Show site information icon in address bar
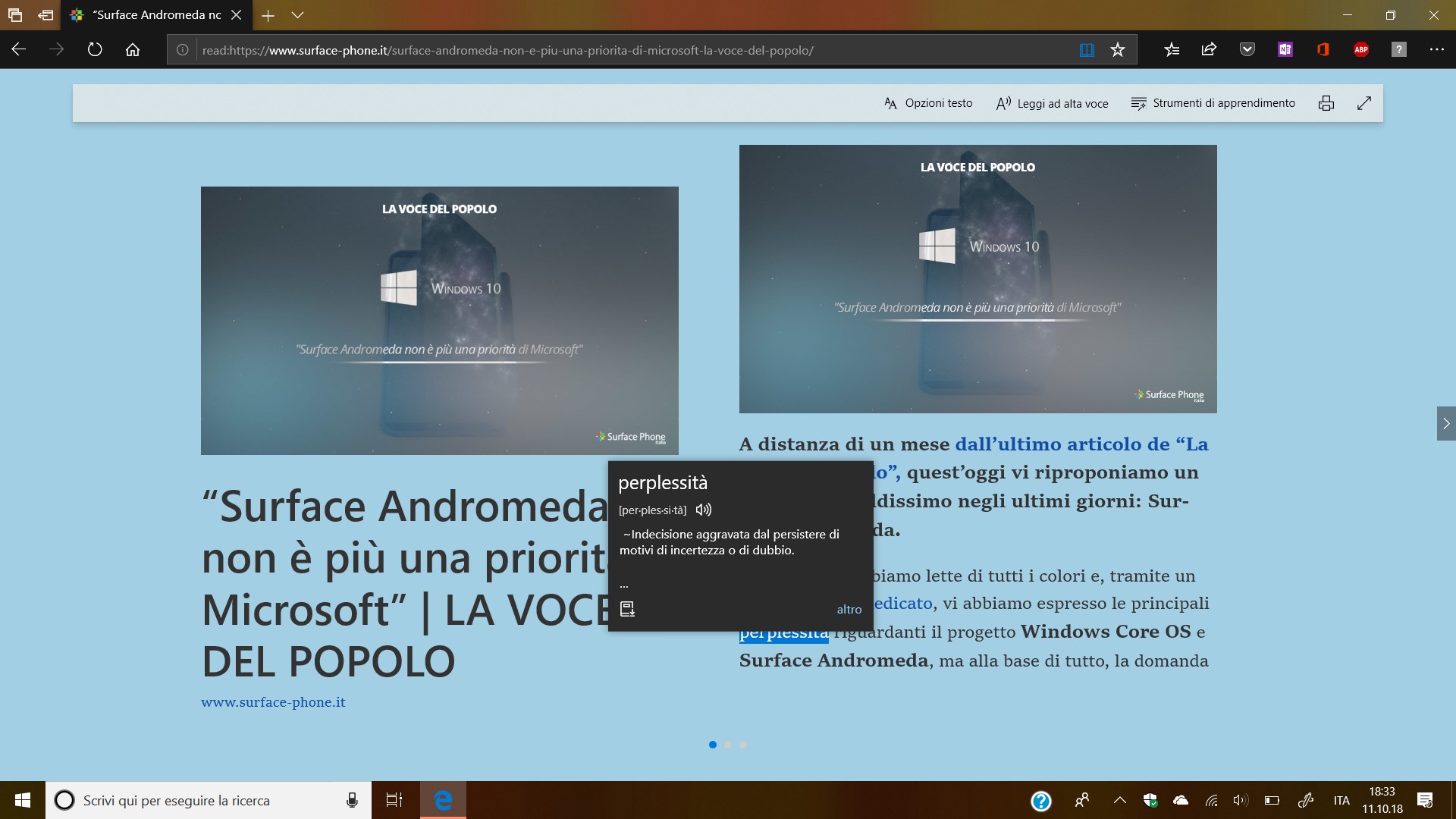 pos(183,50)
